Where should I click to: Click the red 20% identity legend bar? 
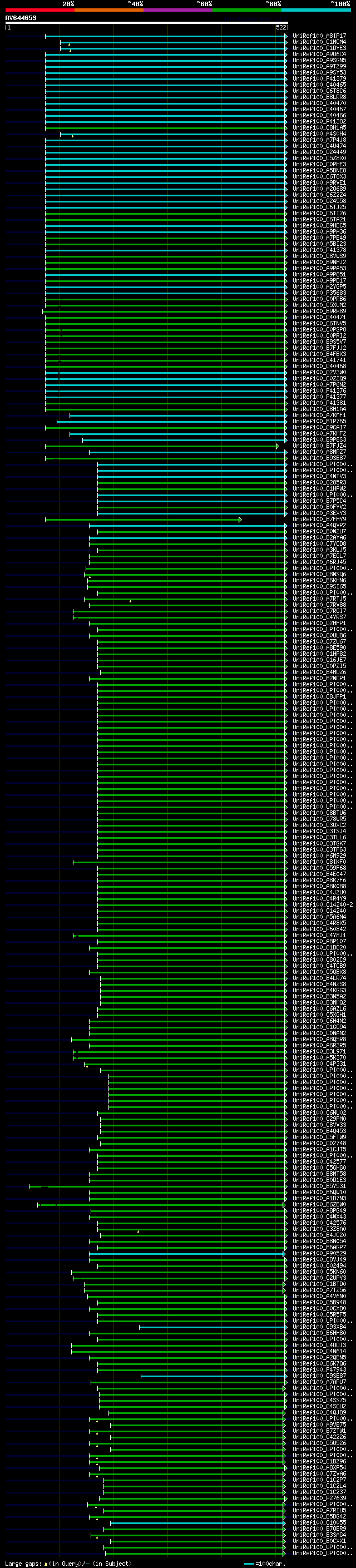[x=39, y=11]
